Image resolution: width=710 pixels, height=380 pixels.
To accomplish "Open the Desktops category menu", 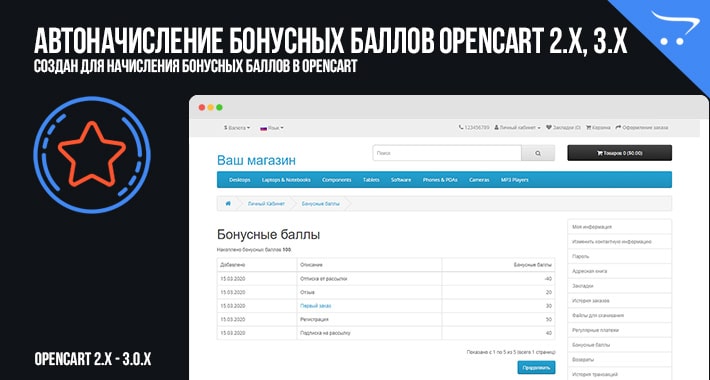I will tap(240, 180).
